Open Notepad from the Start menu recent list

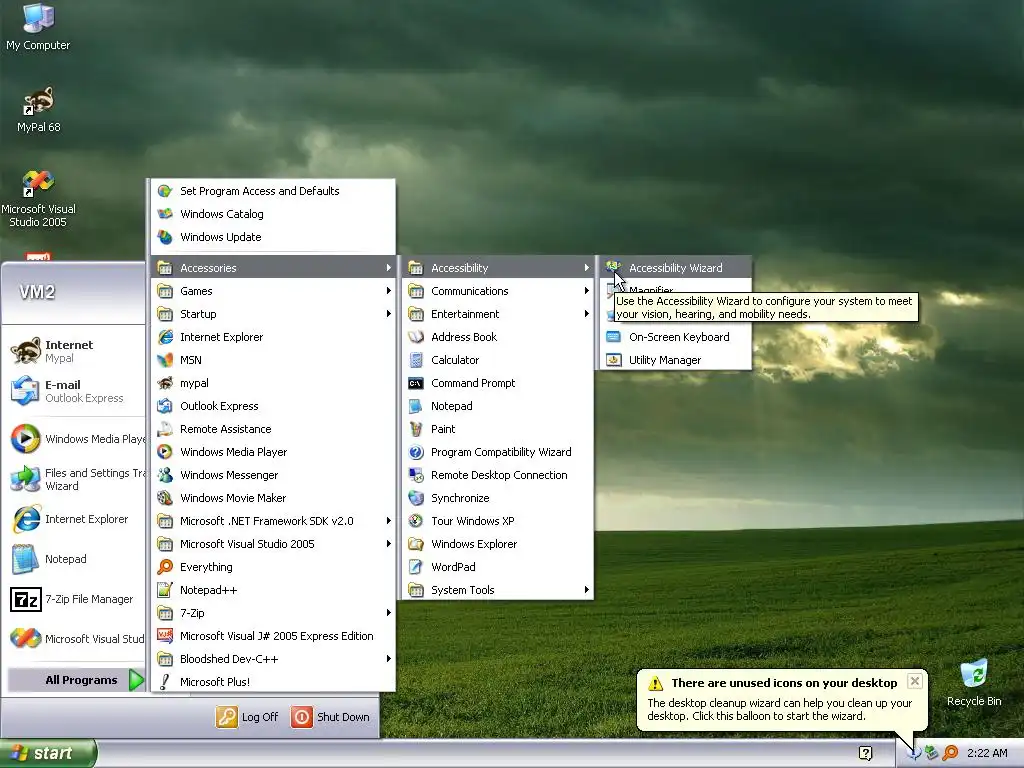[x=74, y=559]
